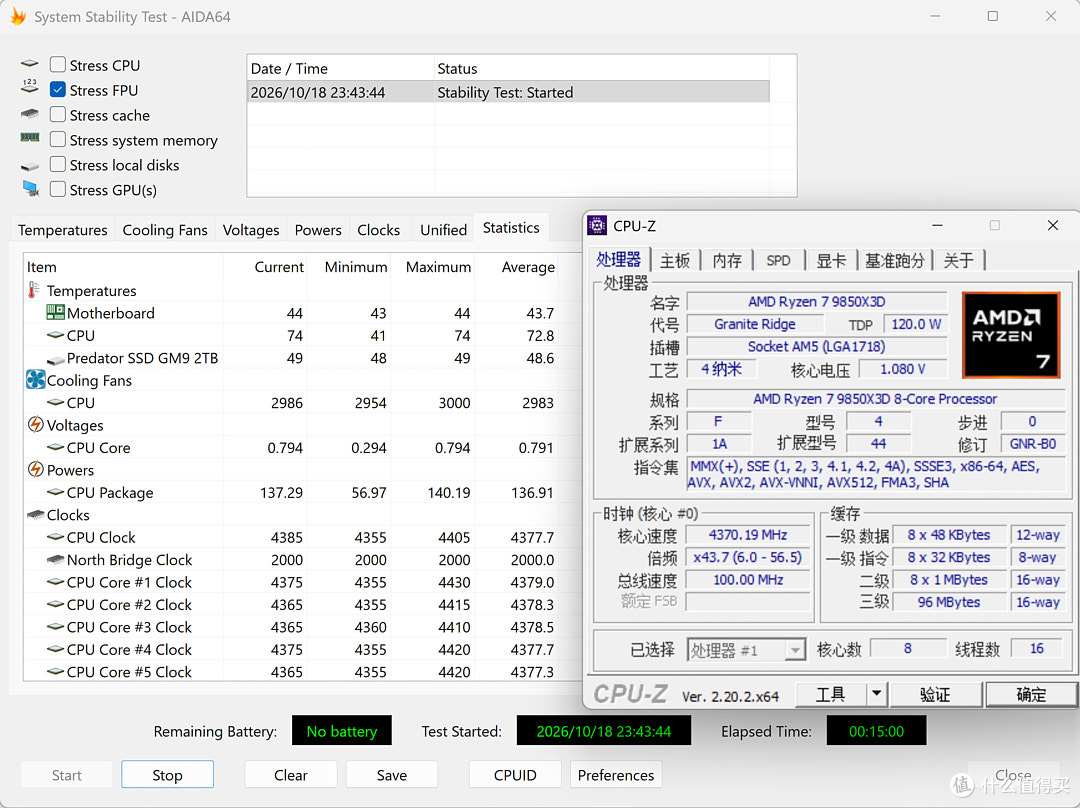Open the dropdown arrow next to 工具 button

(x=876, y=694)
